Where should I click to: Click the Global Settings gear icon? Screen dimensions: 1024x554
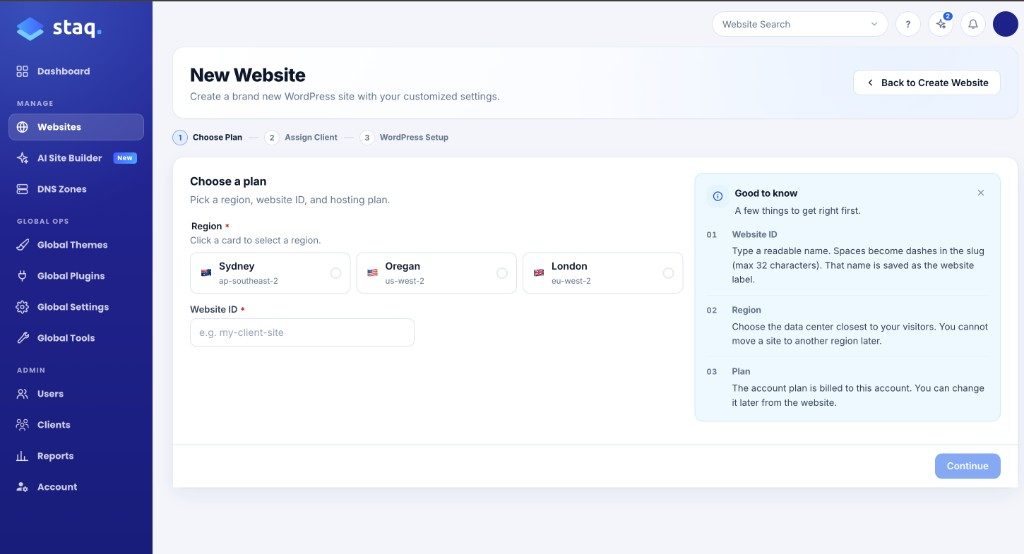click(x=22, y=307)
